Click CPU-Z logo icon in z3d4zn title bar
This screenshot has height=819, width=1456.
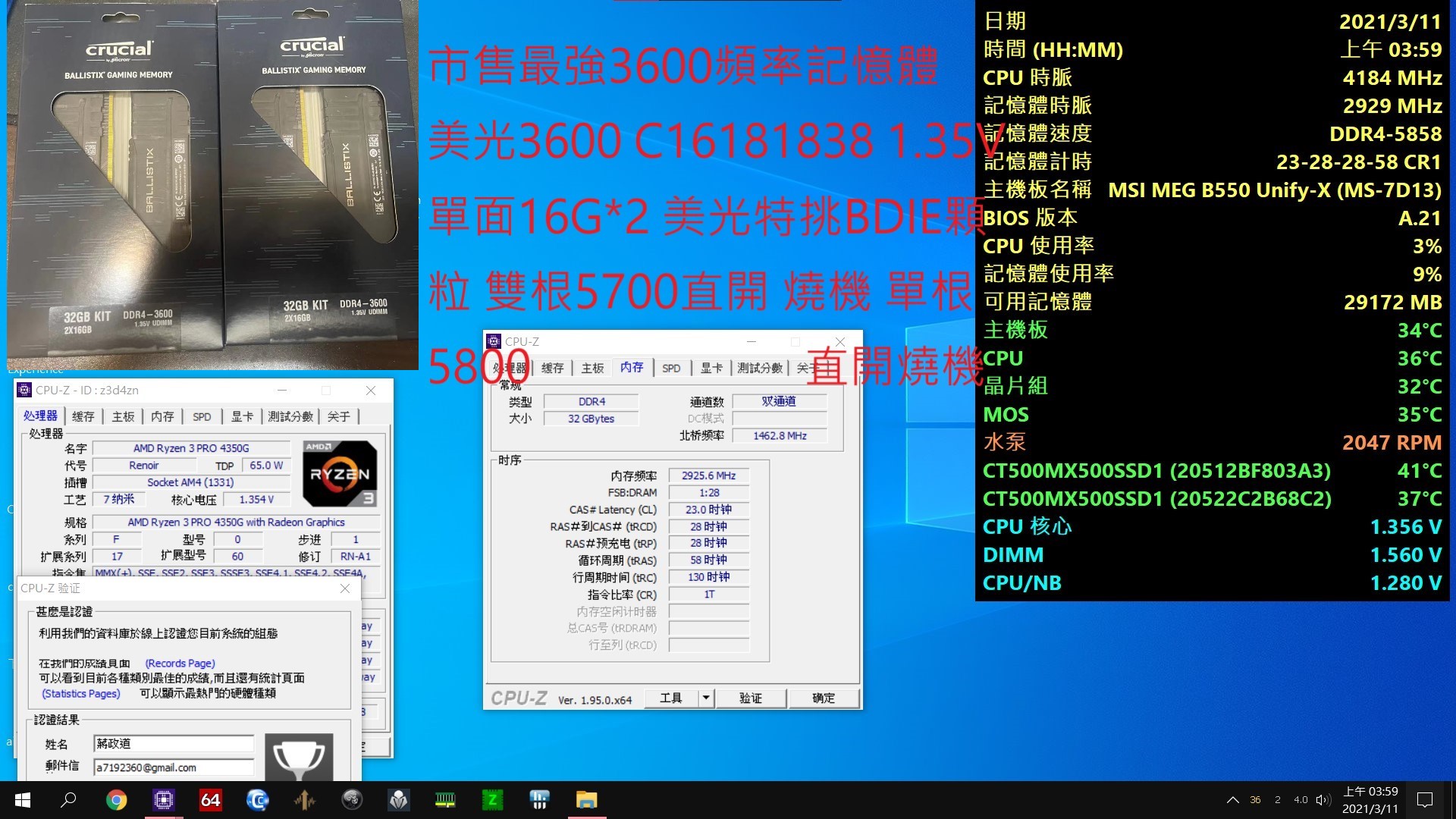(x=25, y=390)
